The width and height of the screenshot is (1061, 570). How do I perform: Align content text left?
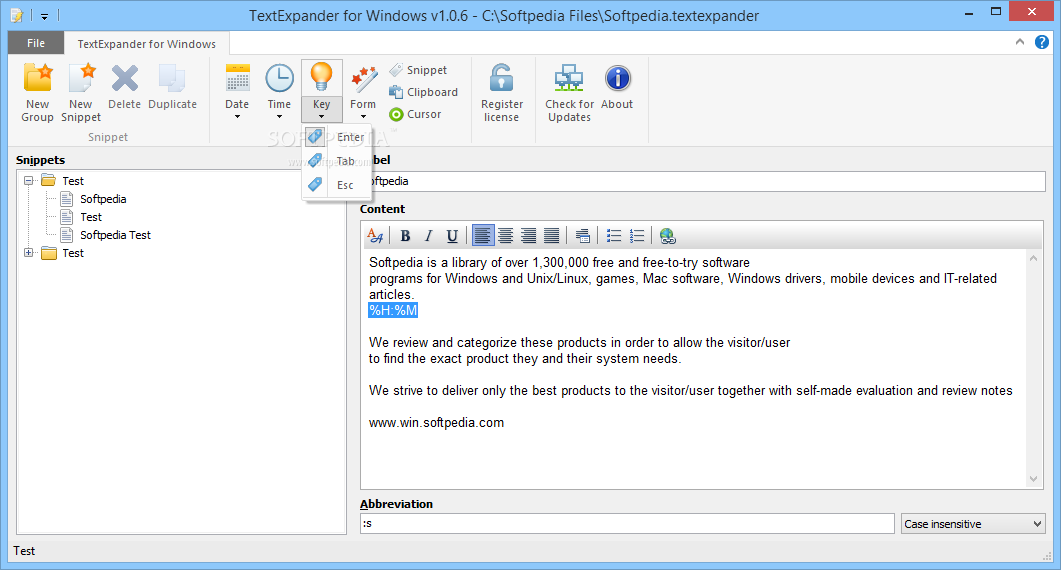482,236
